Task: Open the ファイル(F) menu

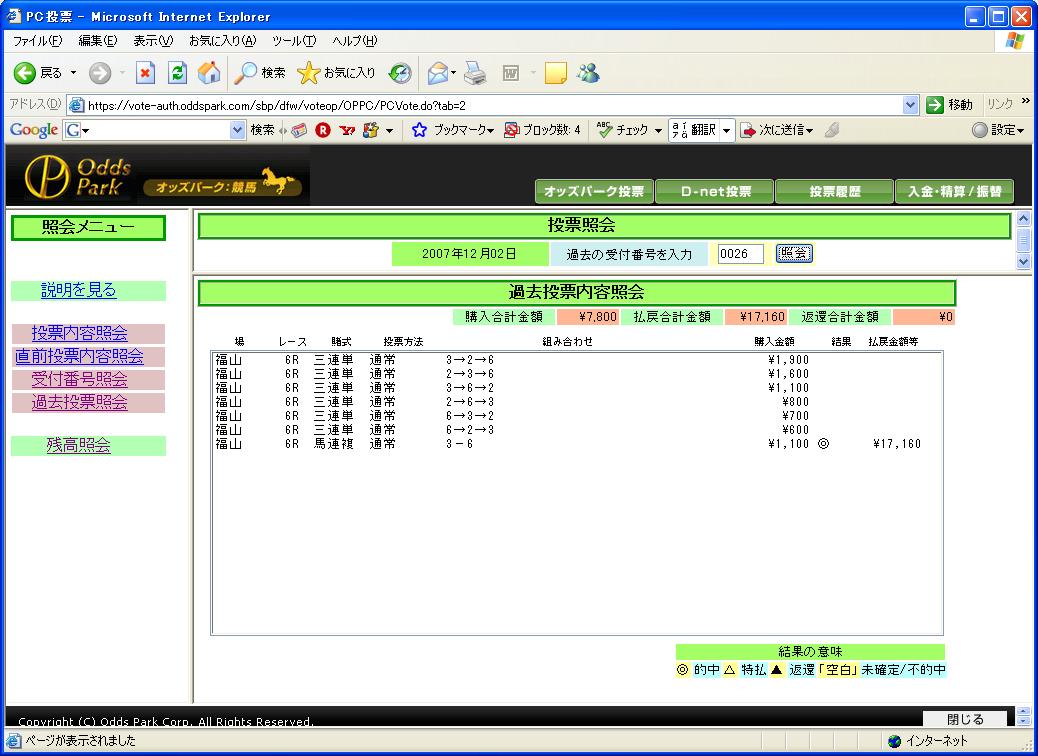Action: pyautogui.click(x=38, y=41)
